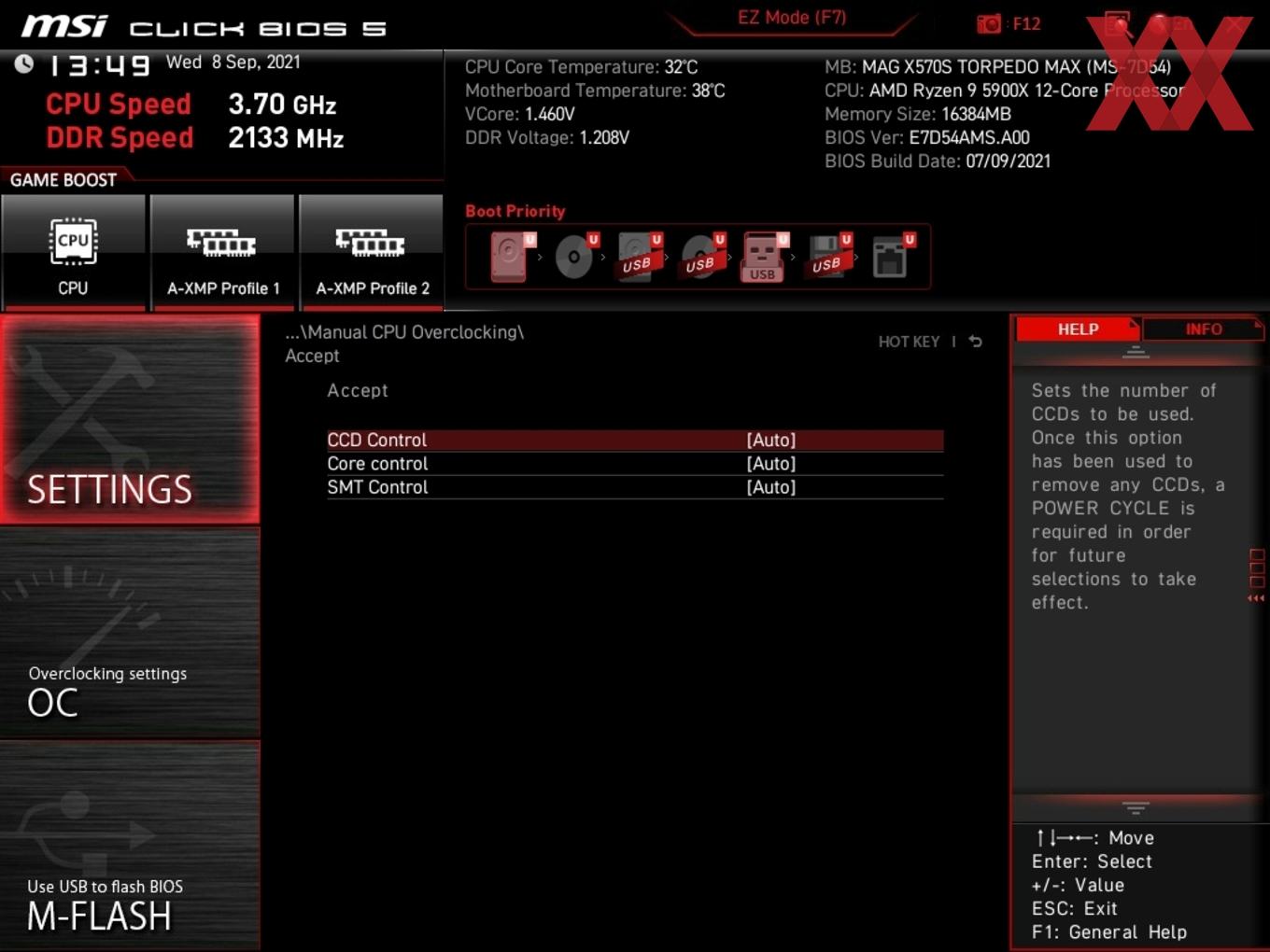Click the GAME BOOST label
The image size is (1270, 952).
pyautogui.click(x=63, y=180)
